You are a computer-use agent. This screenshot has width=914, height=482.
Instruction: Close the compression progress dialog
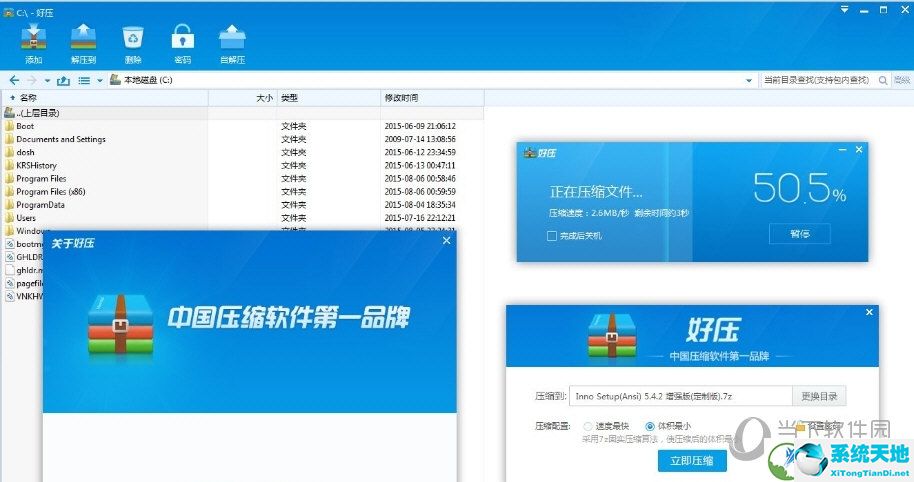pyautogui.click(x=859, y=150)
